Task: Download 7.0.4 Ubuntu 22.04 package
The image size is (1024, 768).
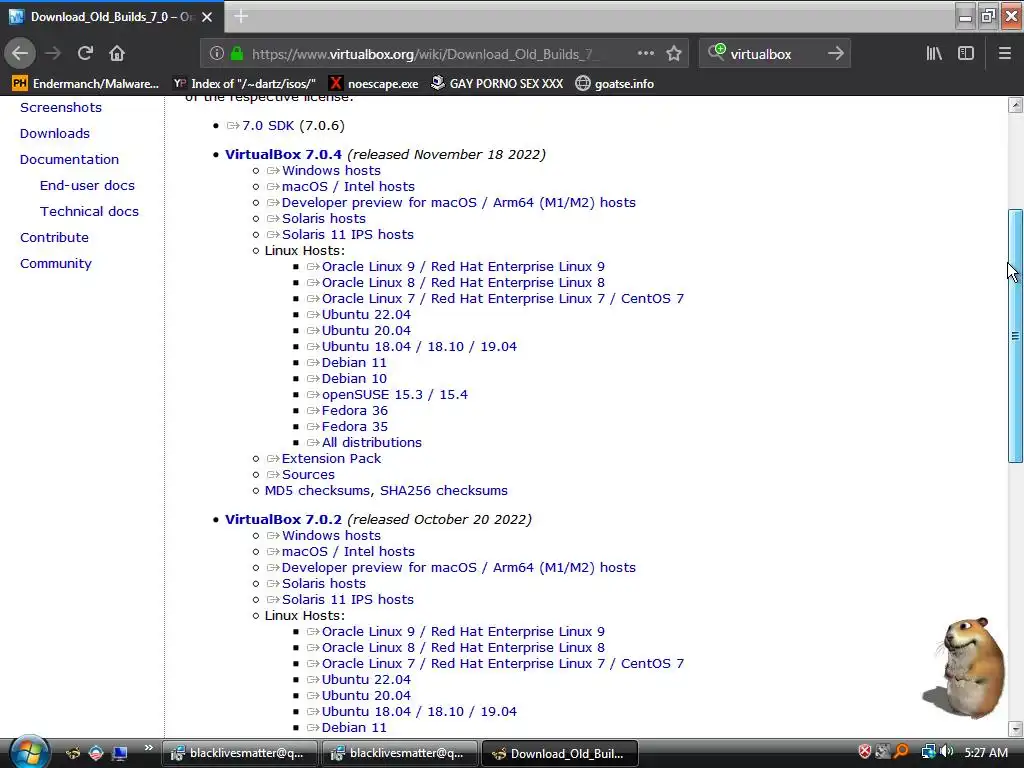Action: [x=366, y=315]
